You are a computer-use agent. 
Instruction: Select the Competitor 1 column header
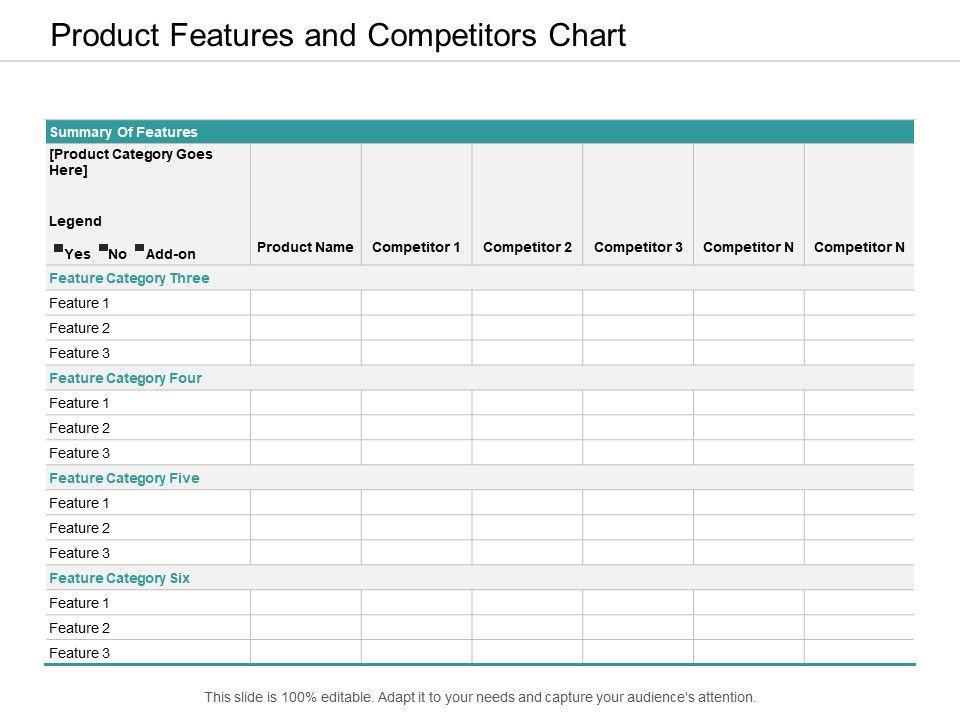pos(416,247)
